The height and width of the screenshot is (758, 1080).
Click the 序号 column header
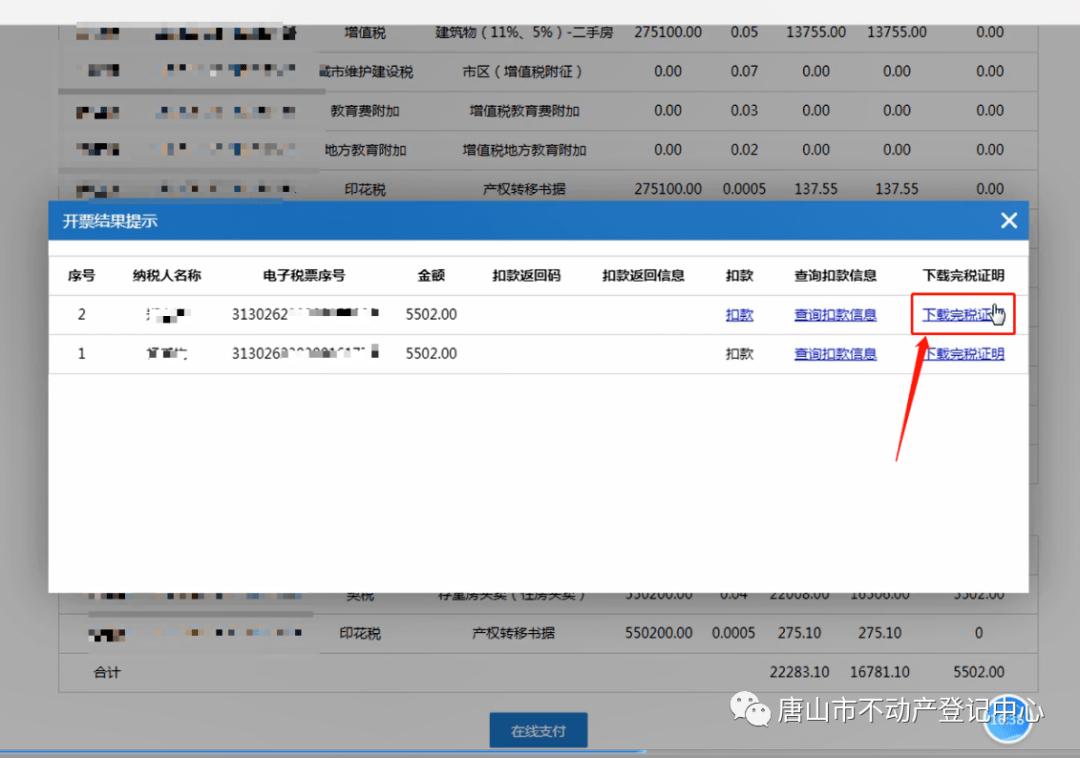click(x=81, y=275)
